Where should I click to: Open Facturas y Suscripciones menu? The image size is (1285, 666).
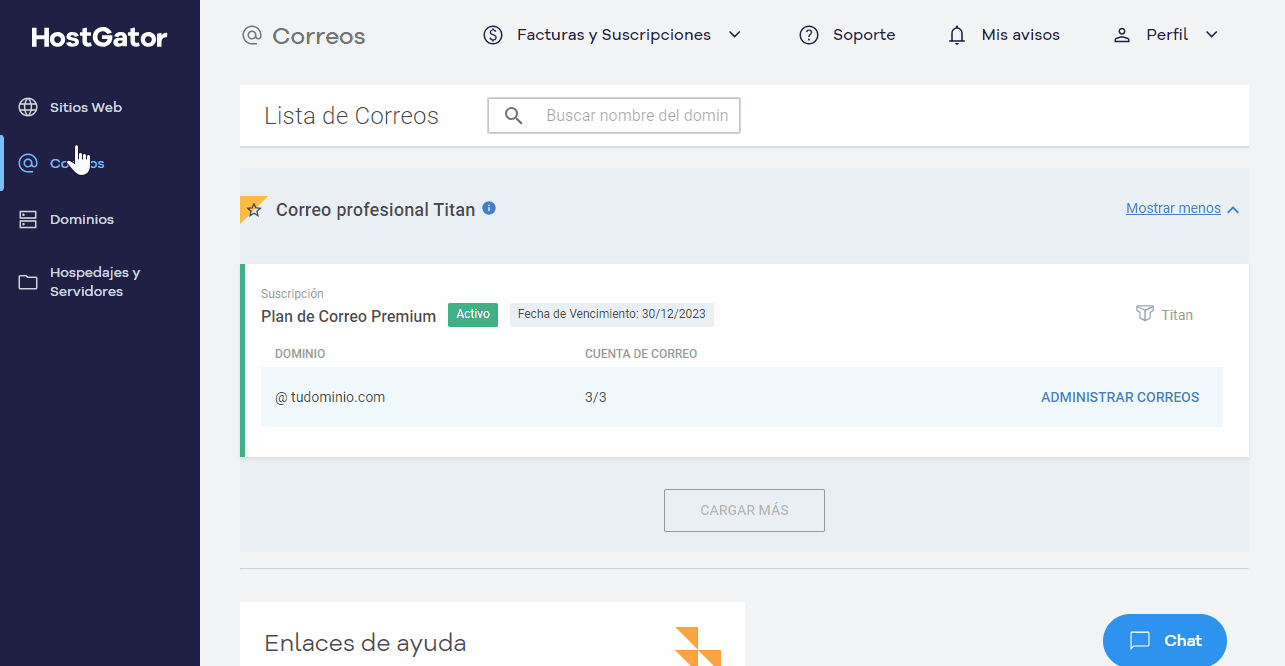(x=612, y=35)
